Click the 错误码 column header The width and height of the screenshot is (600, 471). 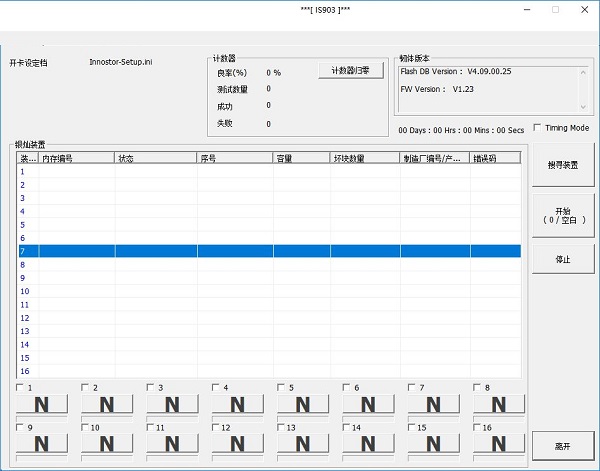(x=495, y=158)
